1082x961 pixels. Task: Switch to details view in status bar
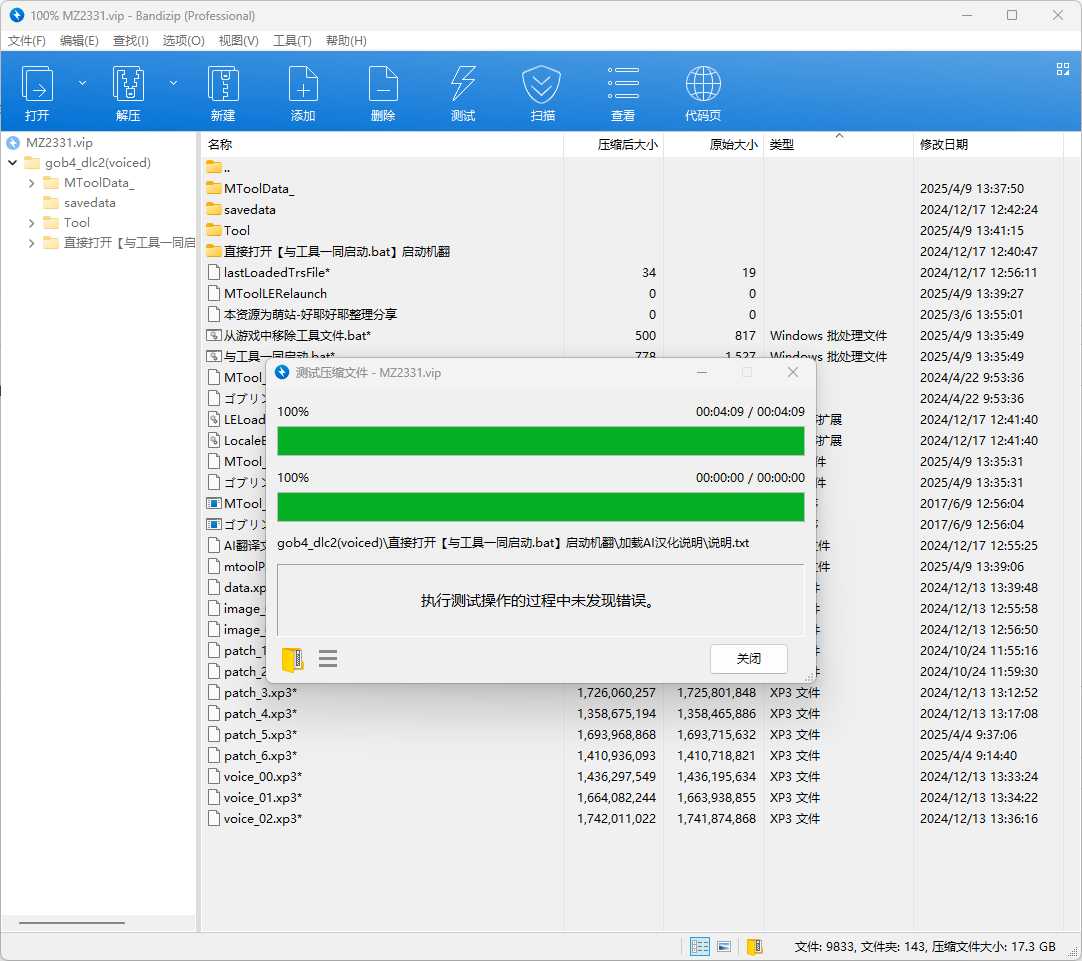(700, 946)
